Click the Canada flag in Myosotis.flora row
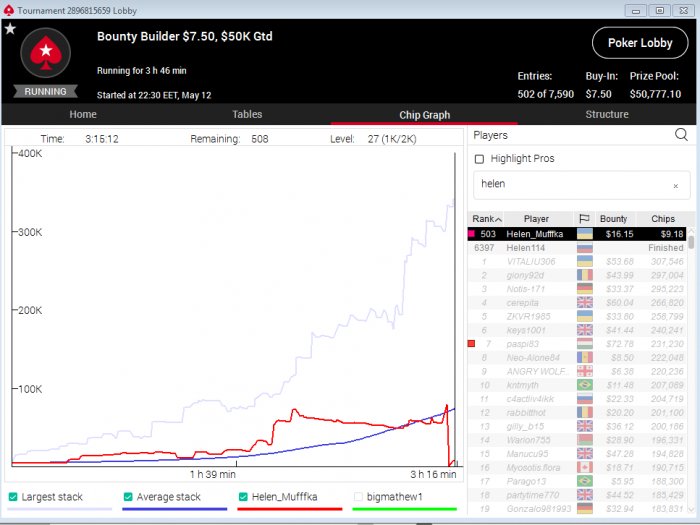This screenshot has width=700, height=525. pos(585,467)
